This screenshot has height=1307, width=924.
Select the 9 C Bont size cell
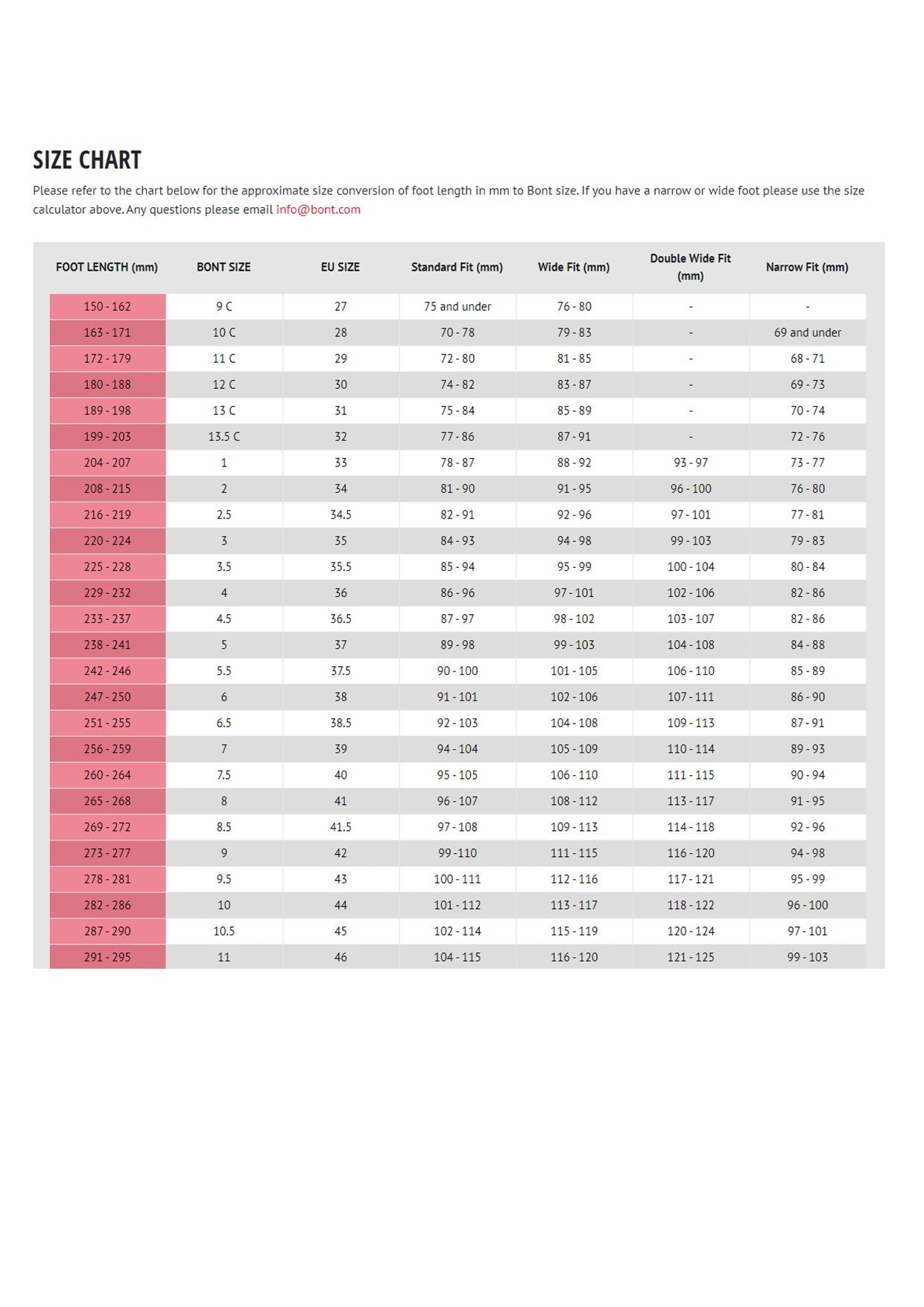224,306
